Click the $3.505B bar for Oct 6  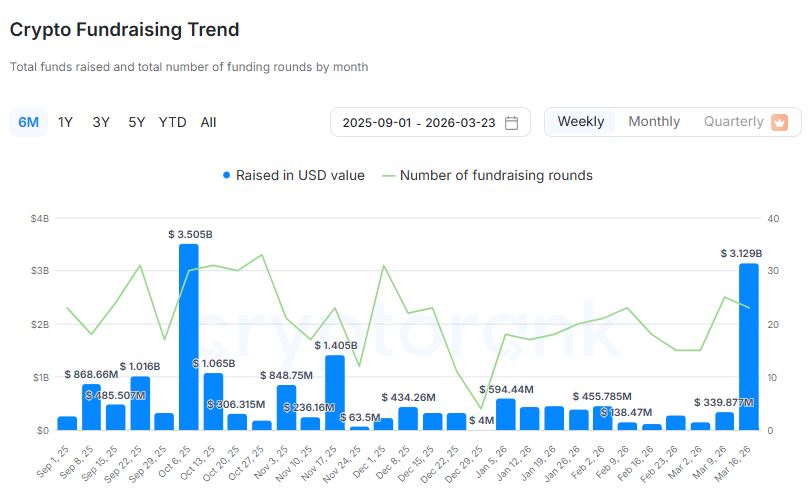[188, 337]
